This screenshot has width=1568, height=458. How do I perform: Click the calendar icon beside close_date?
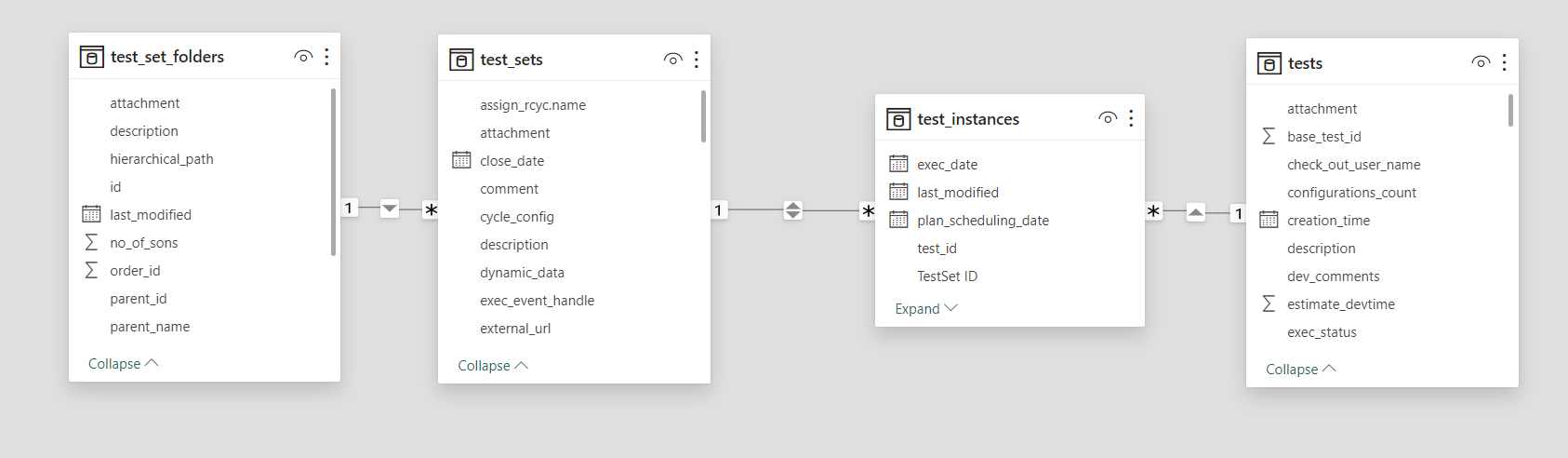click(x=461, y=160)
